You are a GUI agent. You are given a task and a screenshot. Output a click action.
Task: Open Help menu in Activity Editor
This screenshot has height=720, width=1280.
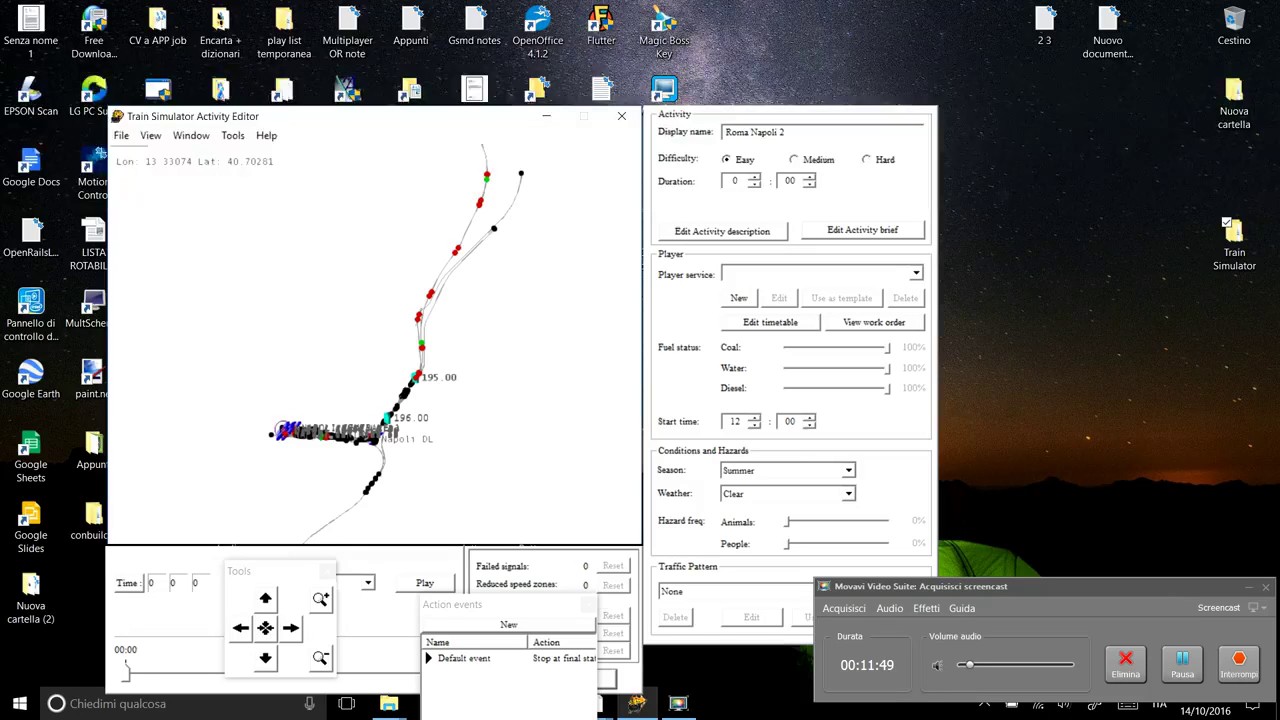(266, 135)
